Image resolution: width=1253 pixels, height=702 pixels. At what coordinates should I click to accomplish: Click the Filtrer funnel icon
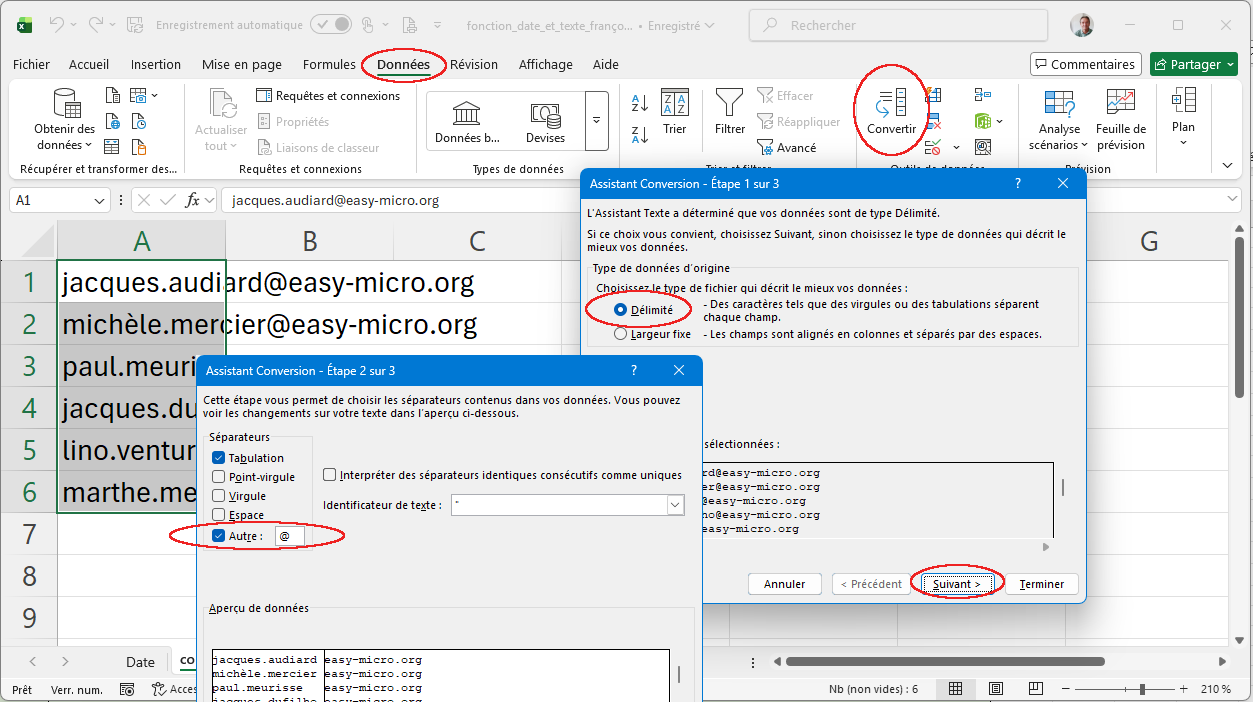(x=729, y=103)
